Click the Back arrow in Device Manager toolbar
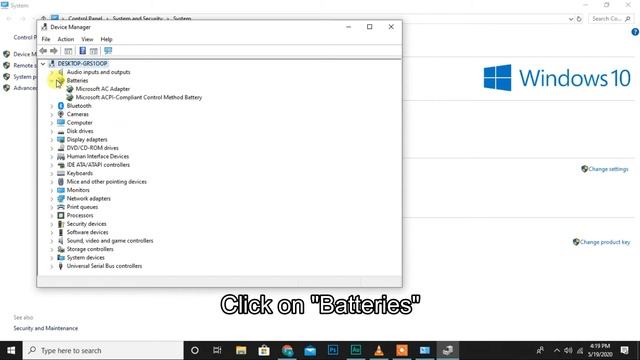Viewport: 640px width, 360px height. (43, 51)
